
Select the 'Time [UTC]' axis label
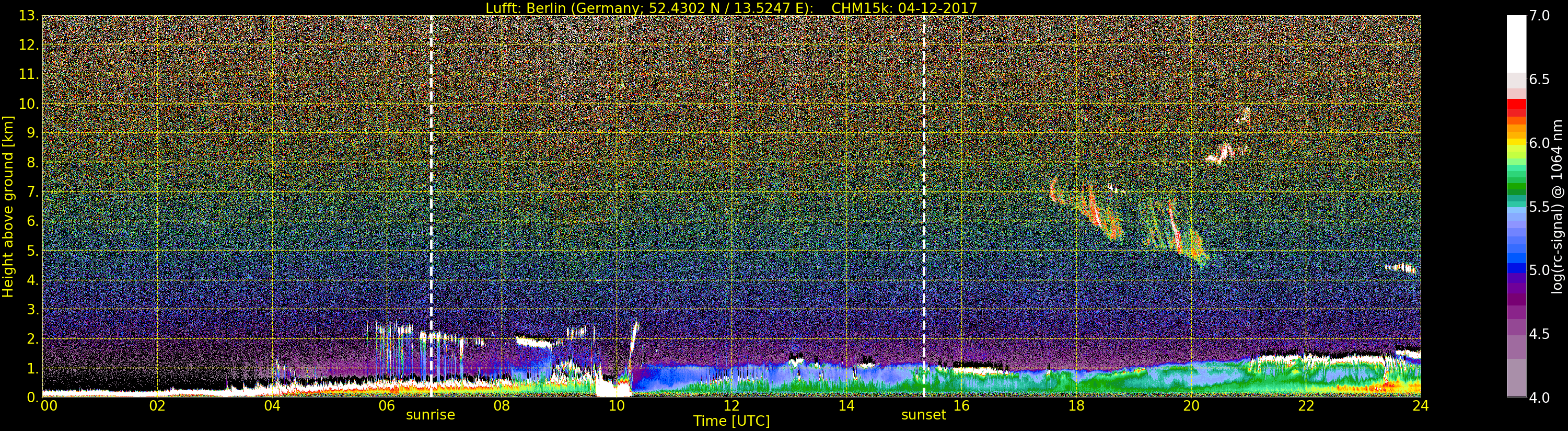[x=731, y=421]
